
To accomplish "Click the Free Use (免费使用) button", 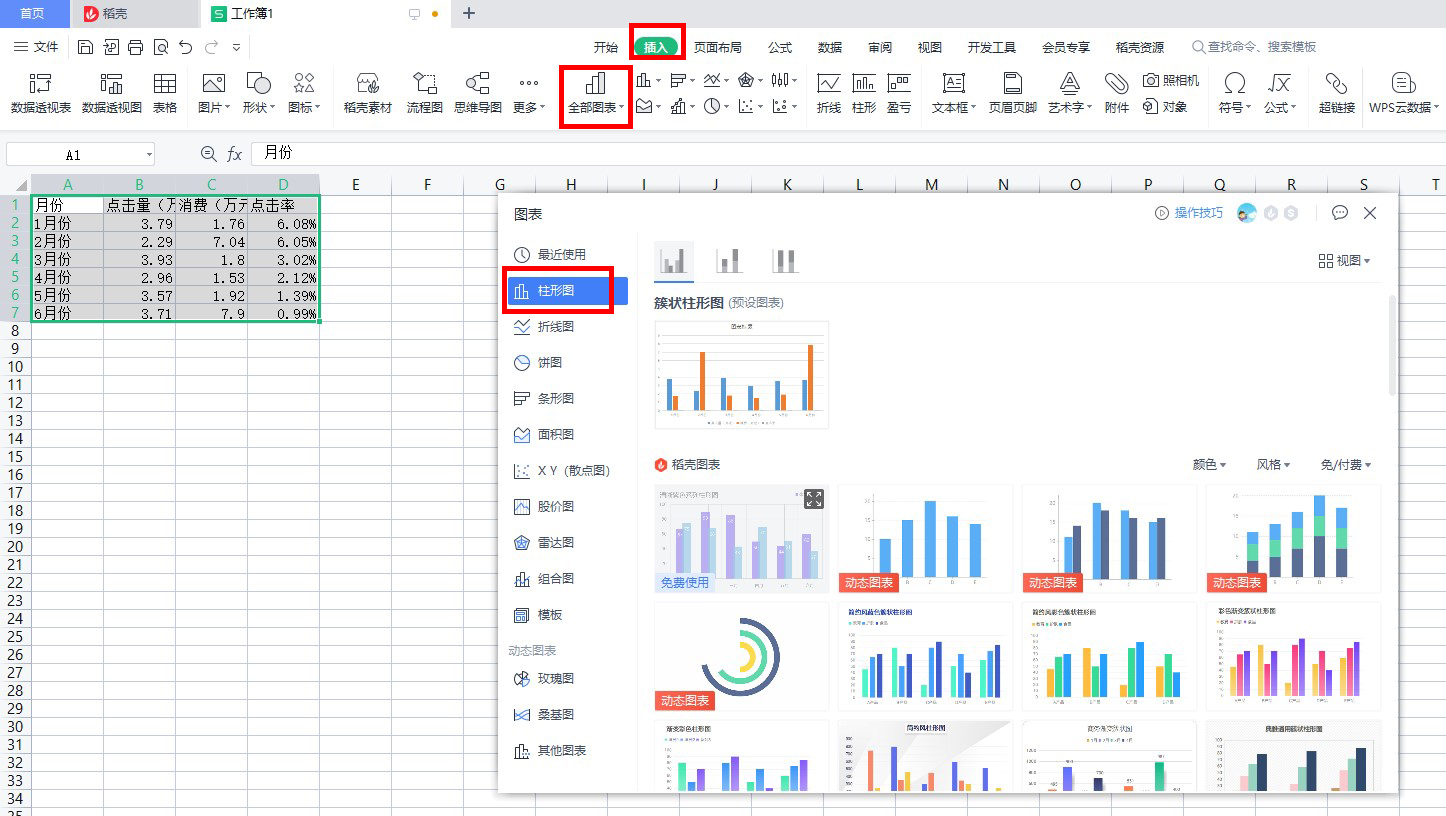I will coord(685,582).
